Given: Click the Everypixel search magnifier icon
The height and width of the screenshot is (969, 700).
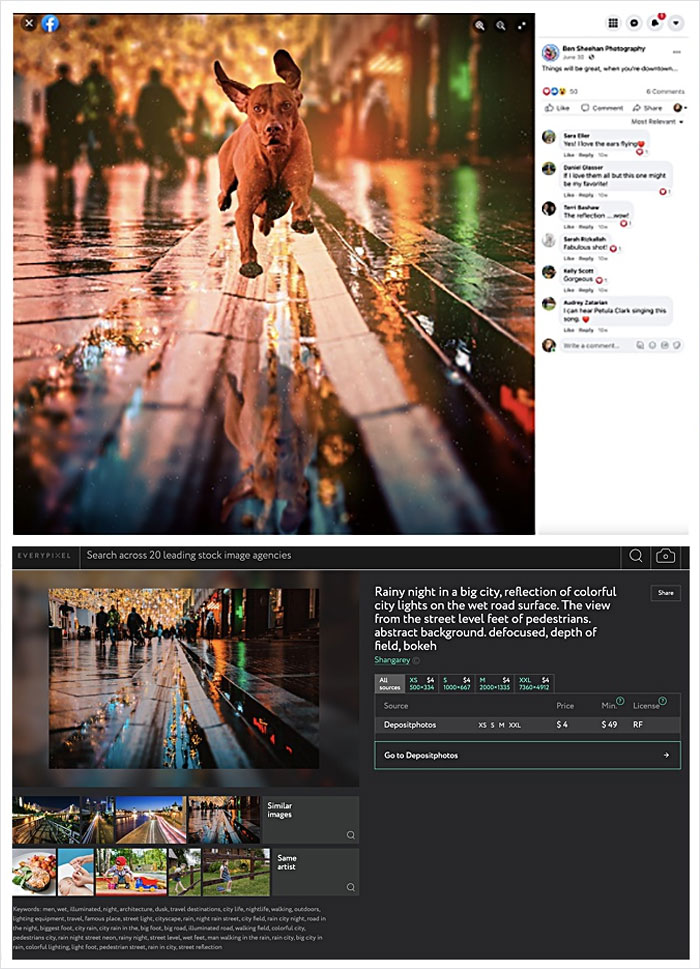Looking at the screenshot, I should pos(635,555).
